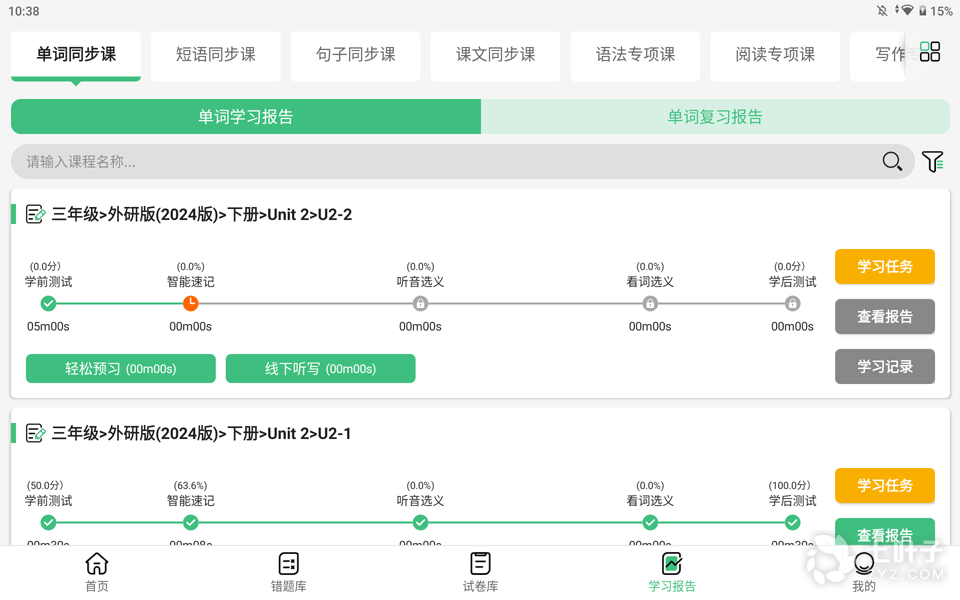
Task: Click the locked 听音选义 step in U2-2
Action: pyautogui.click(x=420, y=304)
